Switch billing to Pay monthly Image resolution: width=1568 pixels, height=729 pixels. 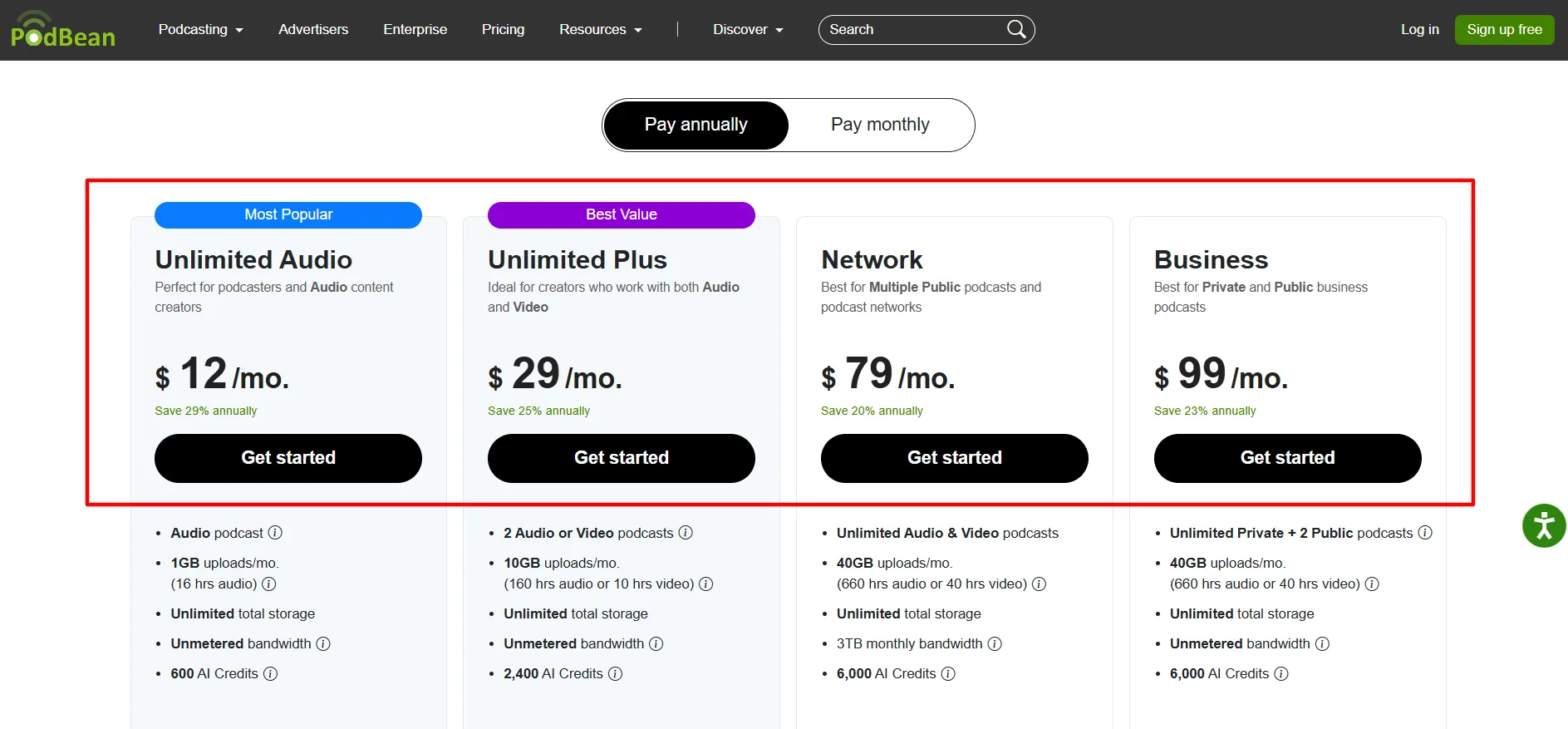click(x=880, y=125)
